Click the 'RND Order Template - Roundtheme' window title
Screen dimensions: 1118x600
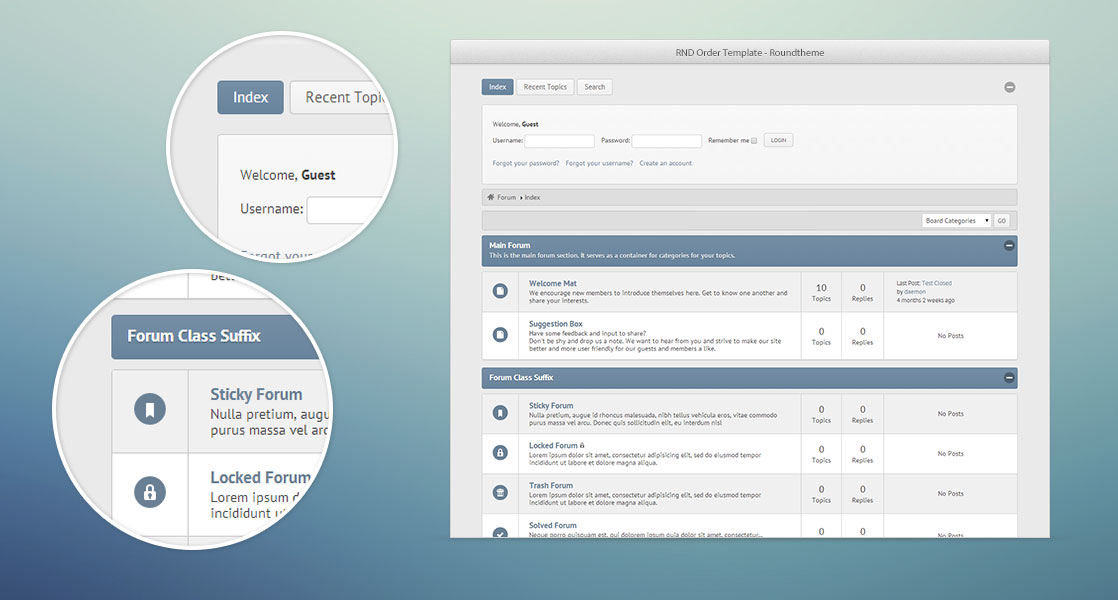click(x=749, y=53)
